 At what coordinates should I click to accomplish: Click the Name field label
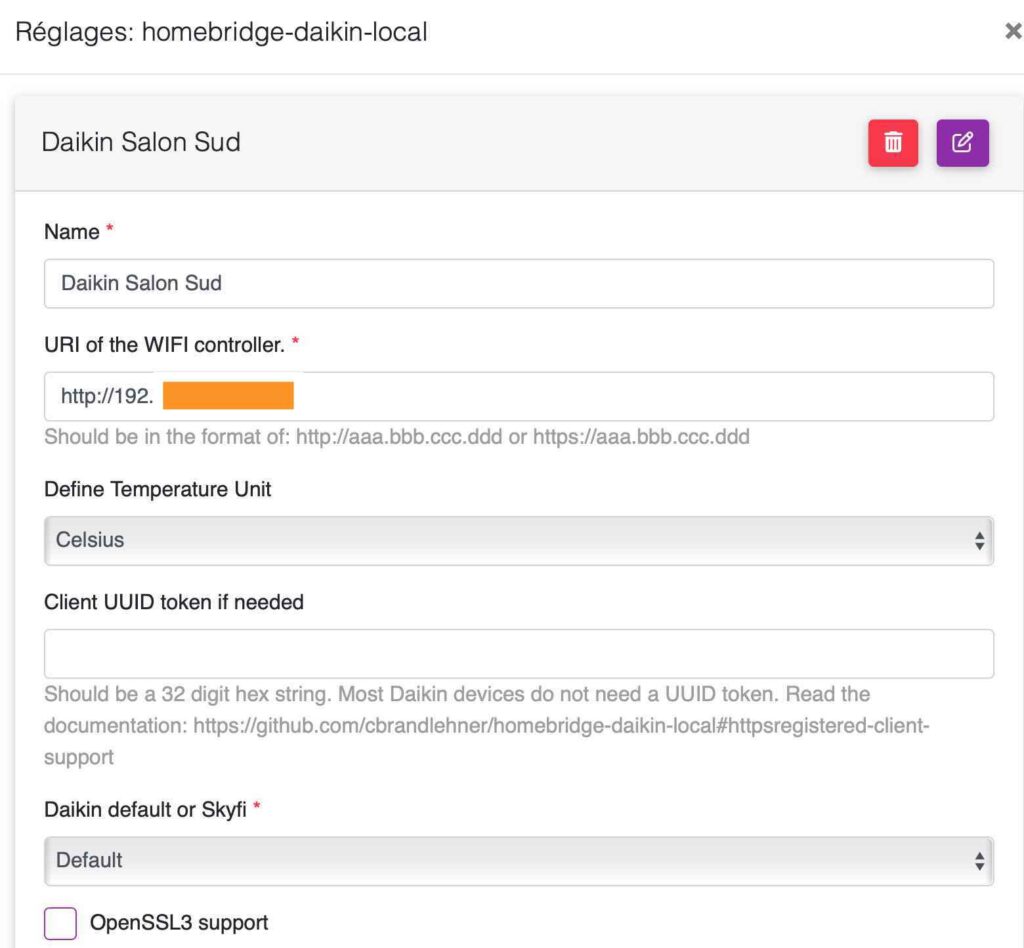[x=72, y=232]
